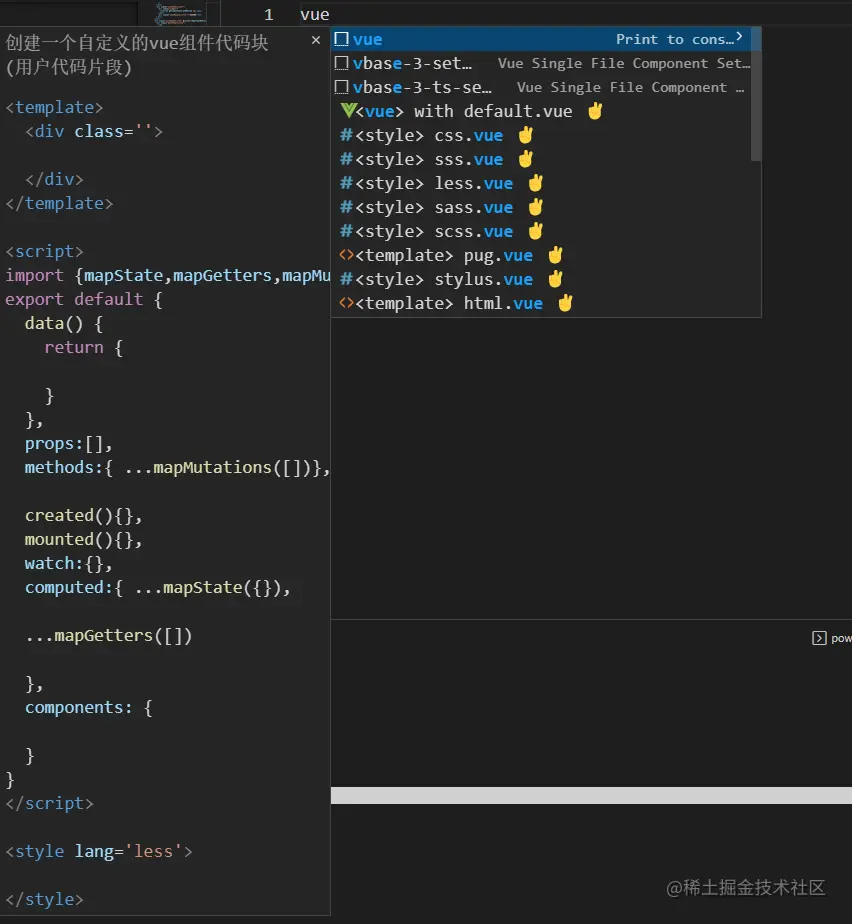Choose '<style> sass.vue' suggestion
The image size is (852, 924).
[541, 207]
